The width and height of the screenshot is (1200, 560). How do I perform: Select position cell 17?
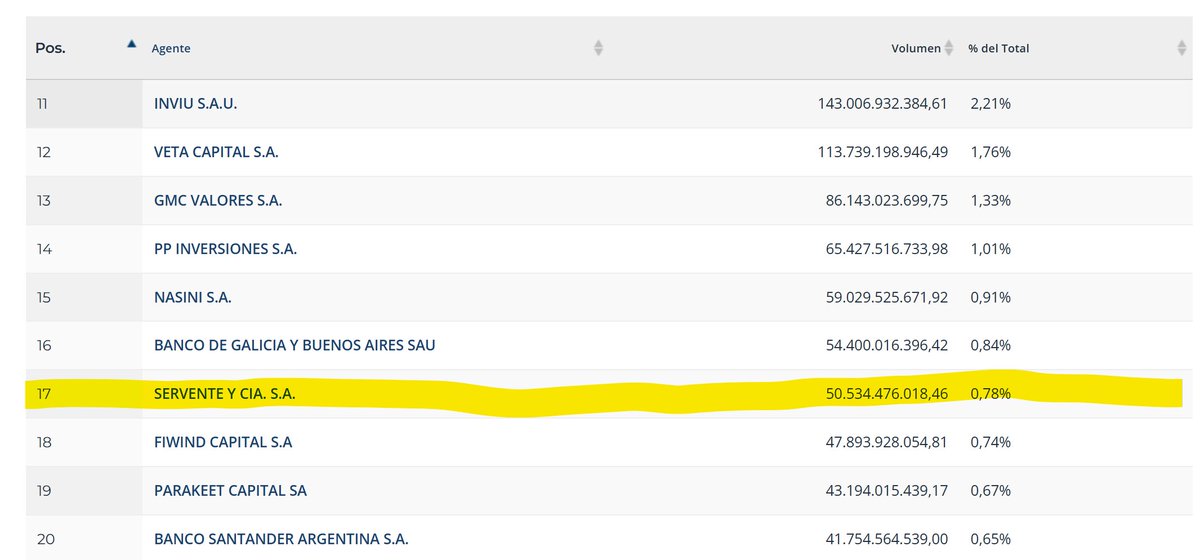(84, 394)
